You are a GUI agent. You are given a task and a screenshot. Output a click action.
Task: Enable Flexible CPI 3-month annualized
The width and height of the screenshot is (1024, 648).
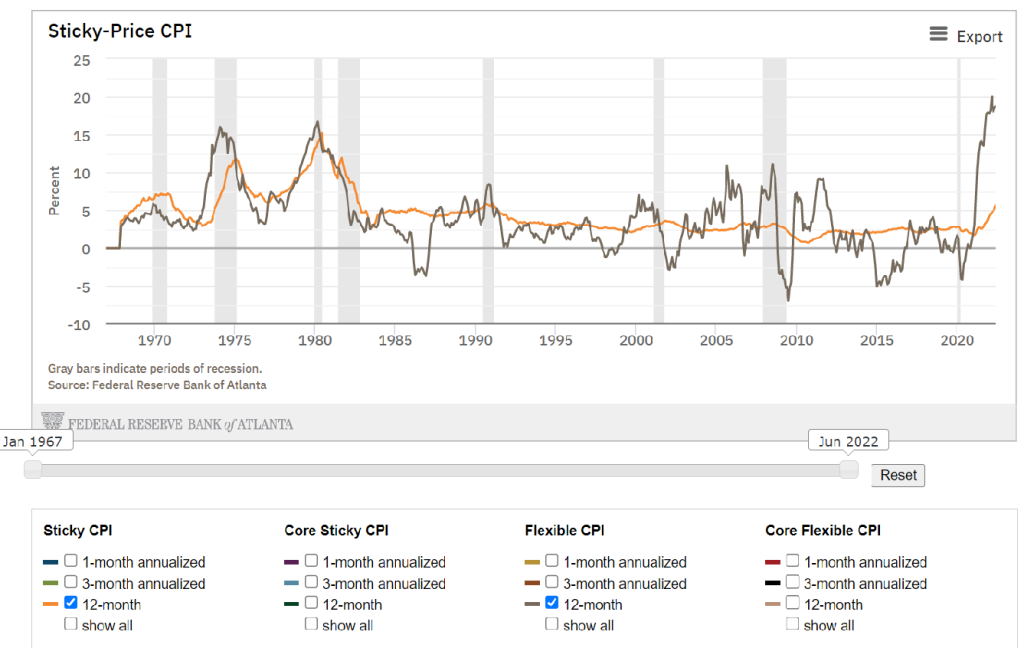coord(552,582)
